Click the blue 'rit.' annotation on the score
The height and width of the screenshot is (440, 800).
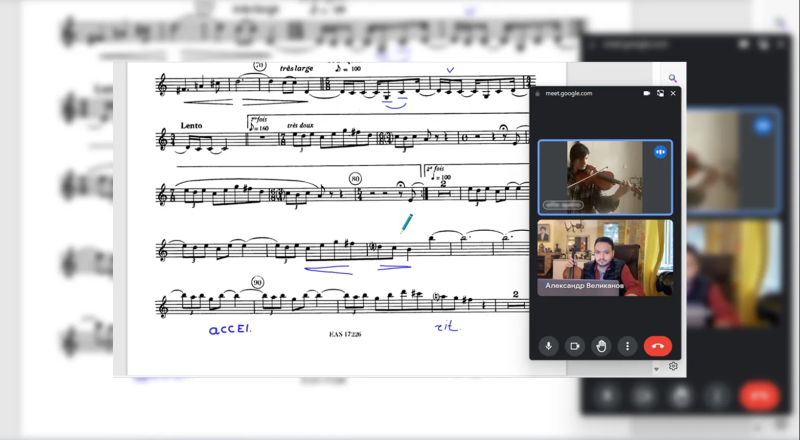coord(447,327)
